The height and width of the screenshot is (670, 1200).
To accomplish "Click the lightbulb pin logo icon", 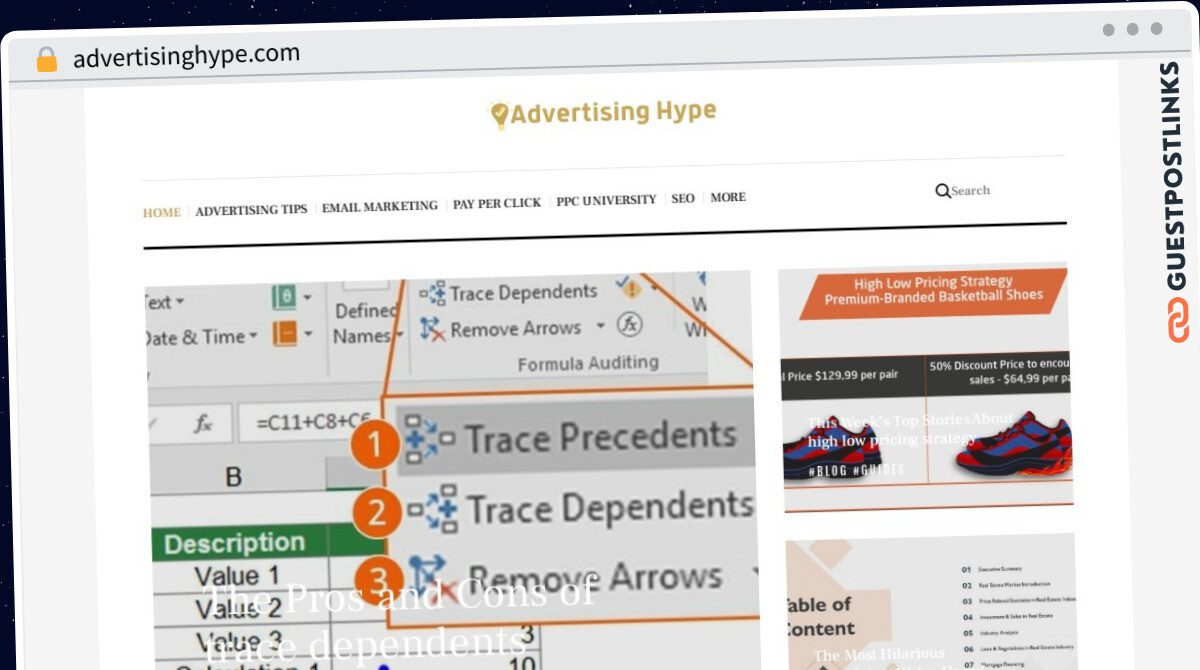I will point(499,116).
